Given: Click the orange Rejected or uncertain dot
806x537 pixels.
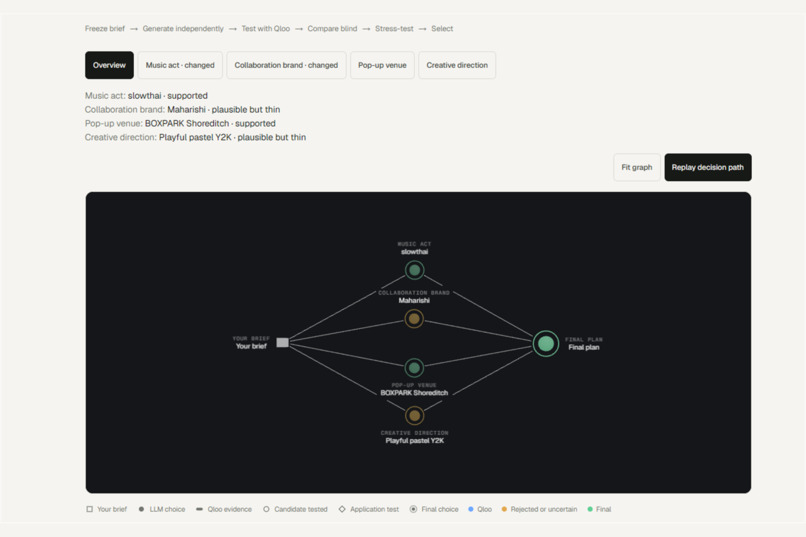Looking at the screenshot, I should pyautogui.click(x=504, y=509).
